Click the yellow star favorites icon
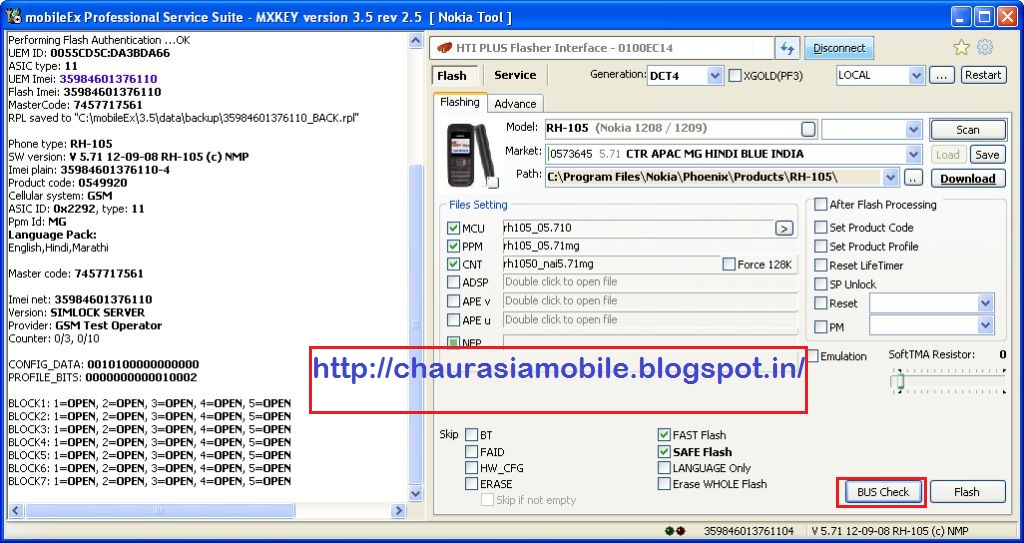 [961, 47]
